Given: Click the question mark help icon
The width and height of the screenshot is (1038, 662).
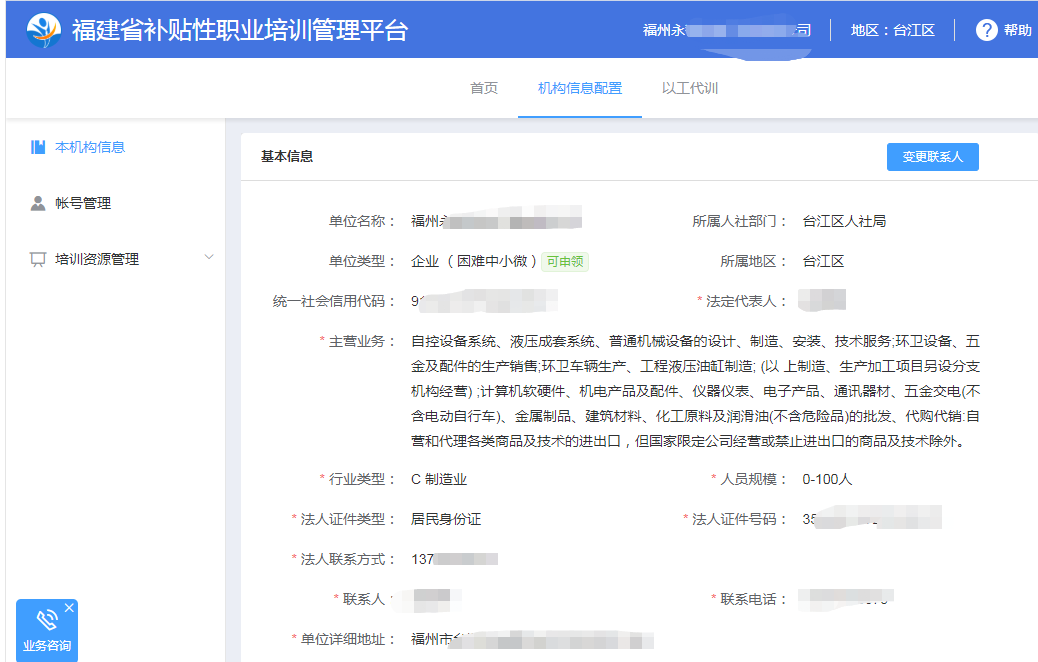Looking at the screenshot, I should [986, 30].
